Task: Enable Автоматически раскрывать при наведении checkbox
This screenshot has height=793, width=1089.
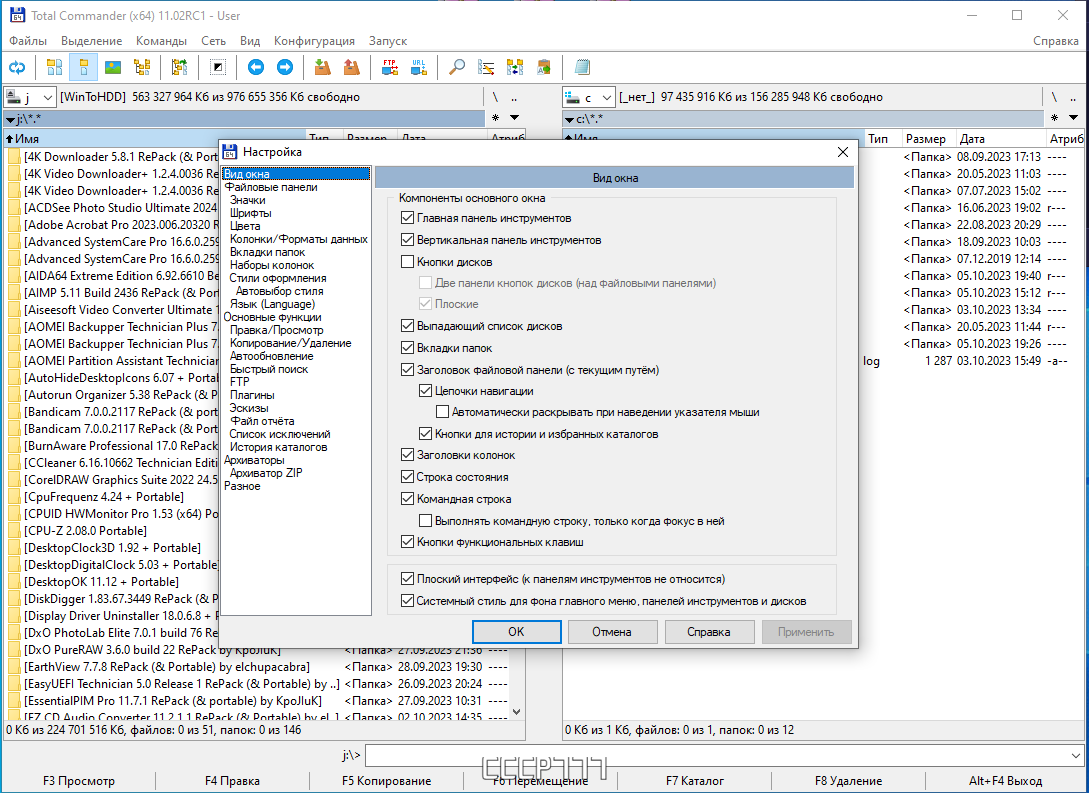Action: pos(442,412)
